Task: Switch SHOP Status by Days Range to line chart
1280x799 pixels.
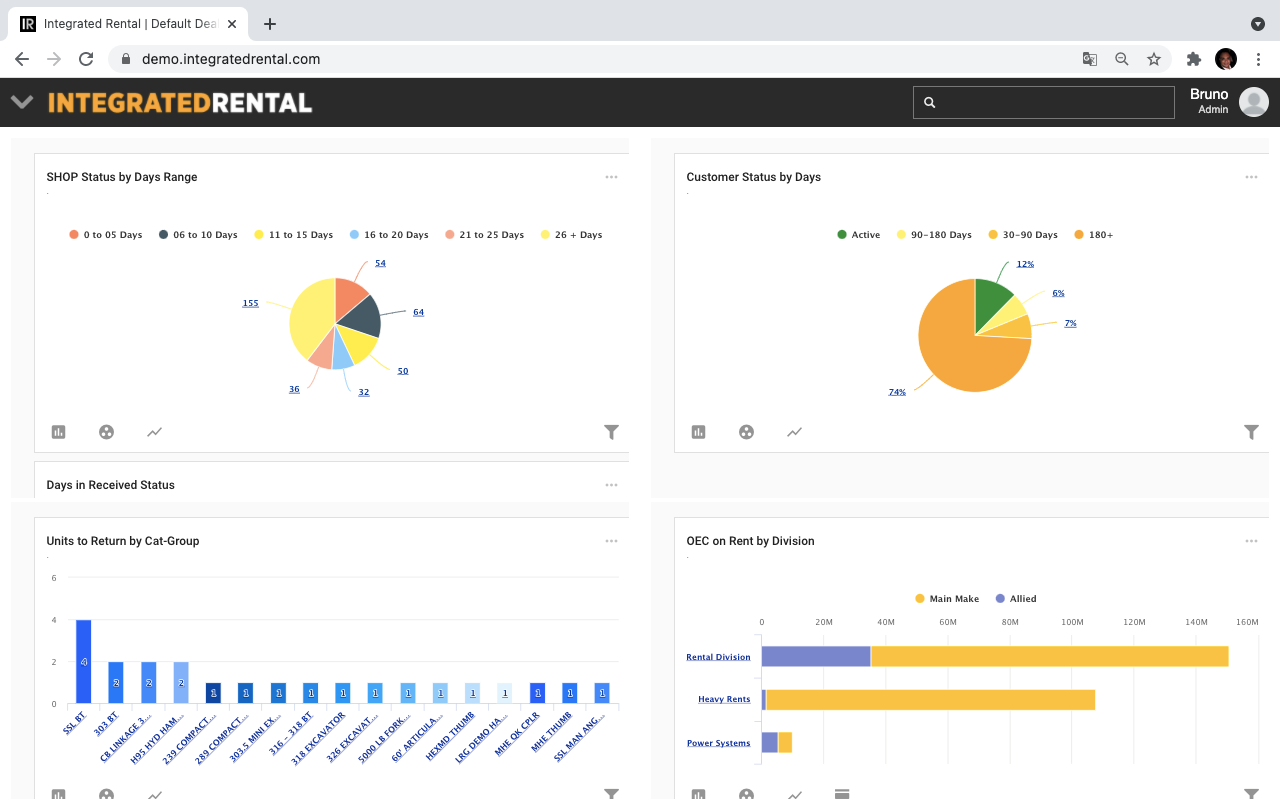Action: (154, 432)
